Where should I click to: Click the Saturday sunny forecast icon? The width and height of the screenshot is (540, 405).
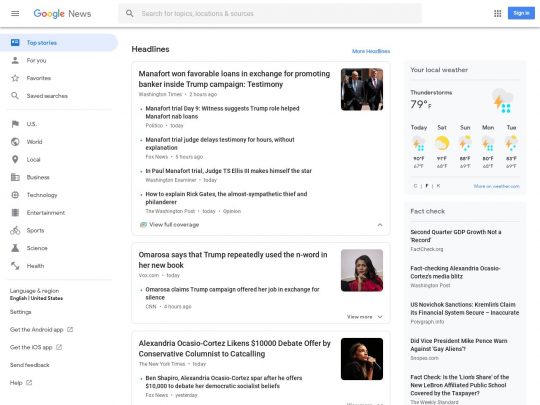(x=442, y=143)
